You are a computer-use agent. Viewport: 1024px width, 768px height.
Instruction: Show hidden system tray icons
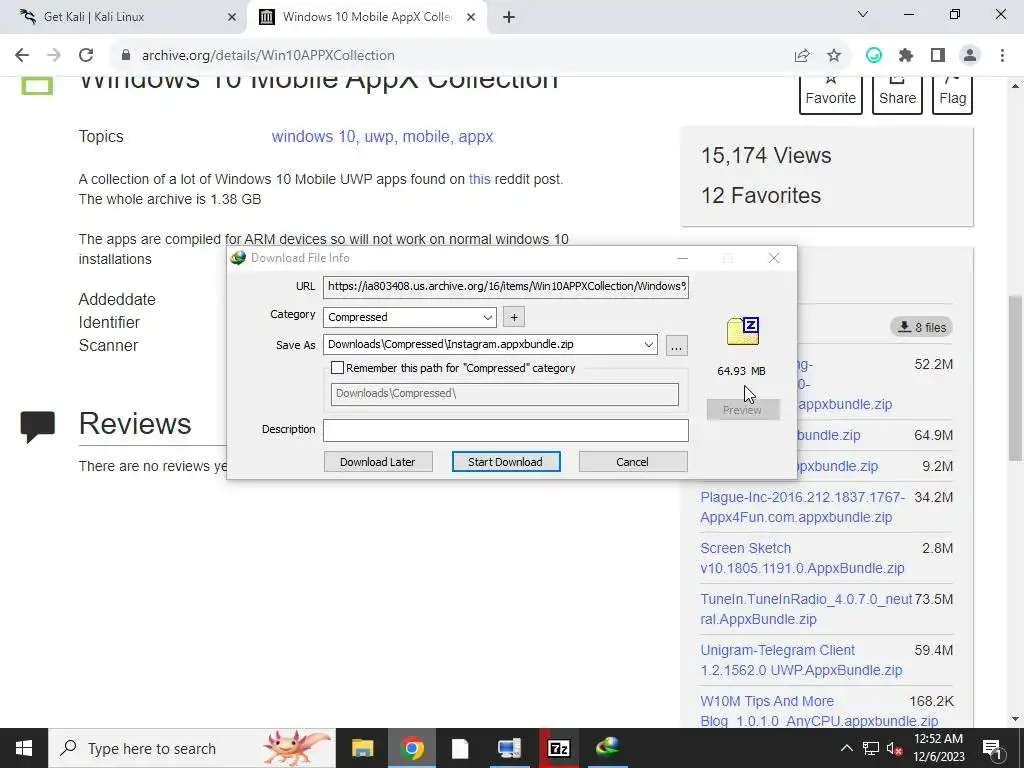click(x=846, y=748)
